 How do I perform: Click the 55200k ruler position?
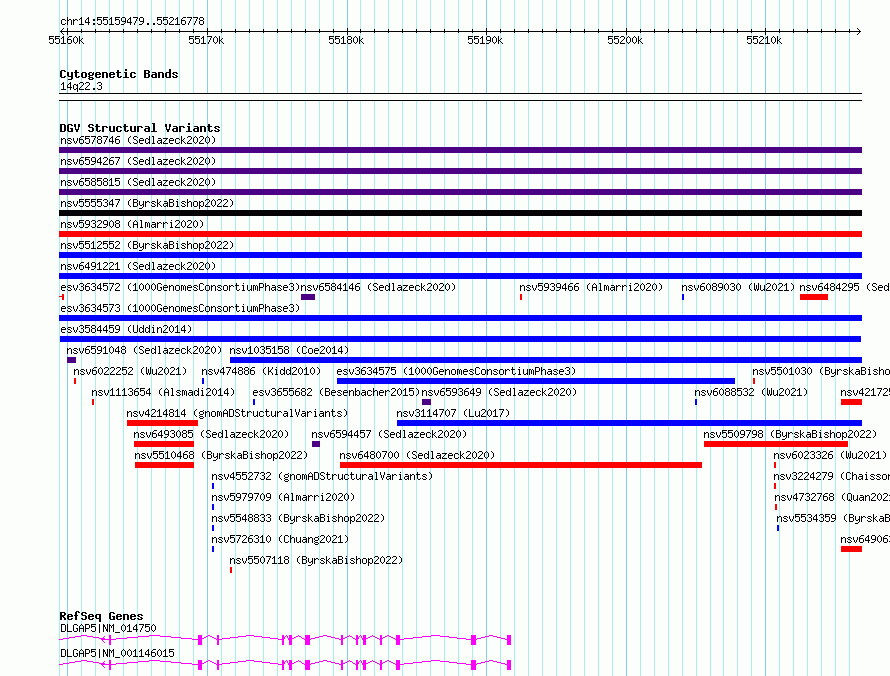point(625,40)
